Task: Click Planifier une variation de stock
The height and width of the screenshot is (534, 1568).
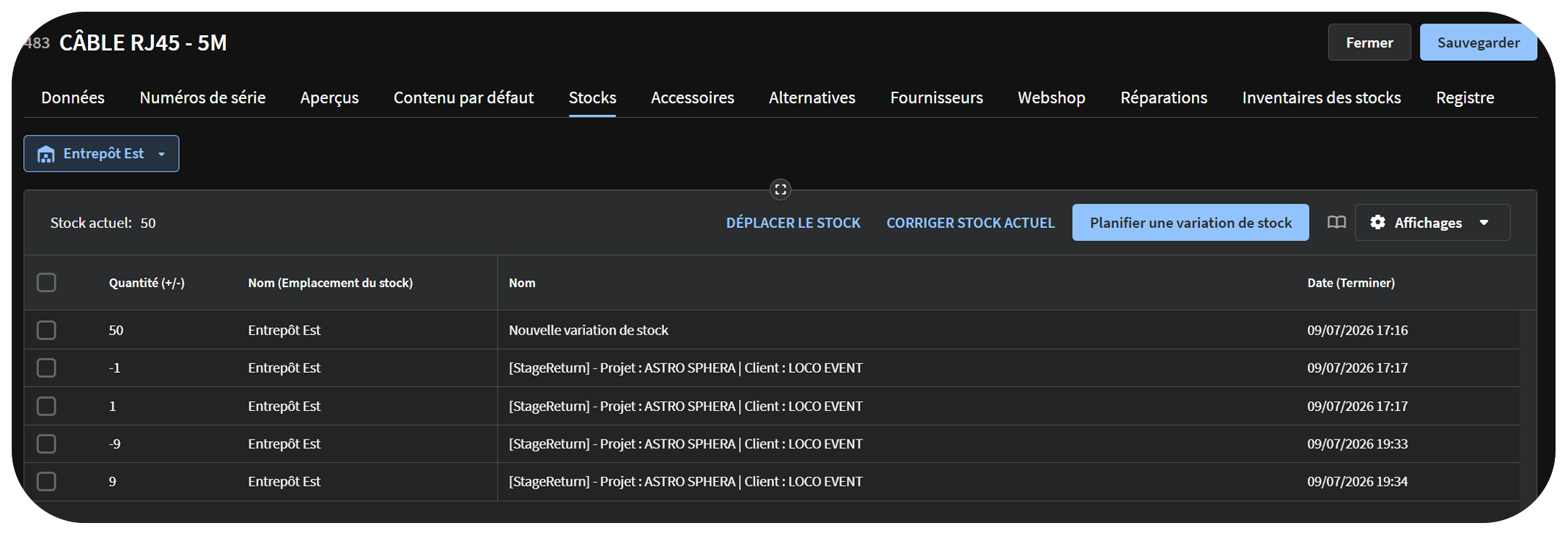Action: 1190,223
